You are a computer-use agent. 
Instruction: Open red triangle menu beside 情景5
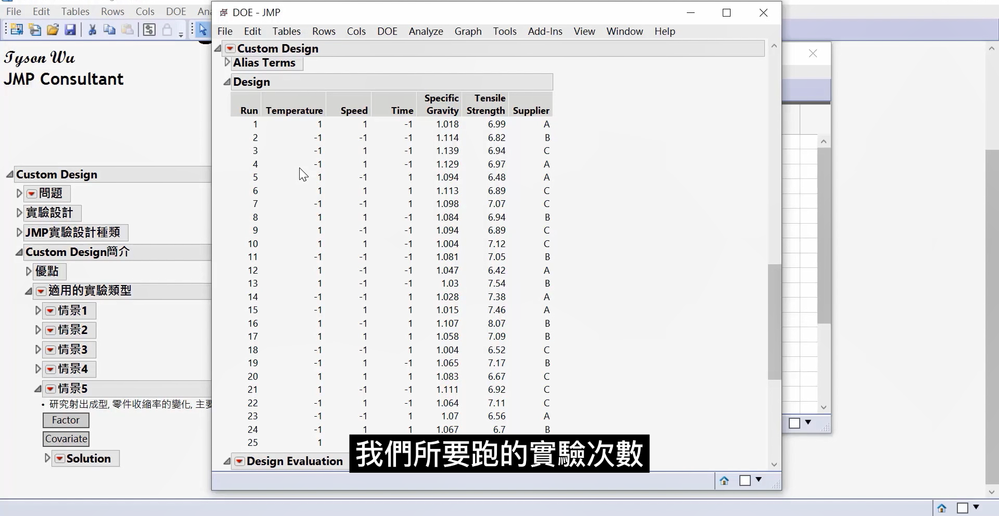click(x=50, y=389)
